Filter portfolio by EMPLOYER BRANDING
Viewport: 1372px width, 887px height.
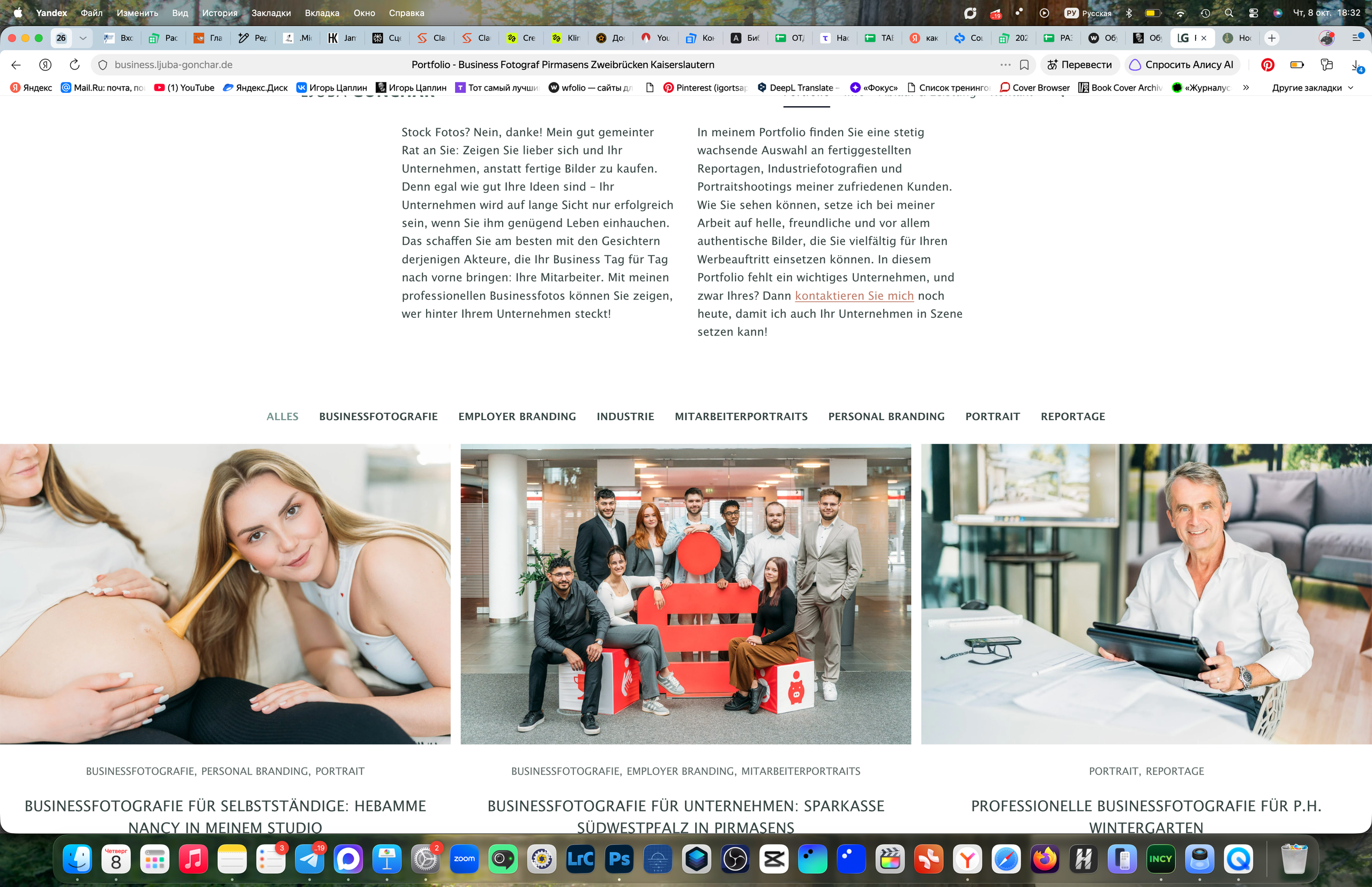tap(517, 416)
